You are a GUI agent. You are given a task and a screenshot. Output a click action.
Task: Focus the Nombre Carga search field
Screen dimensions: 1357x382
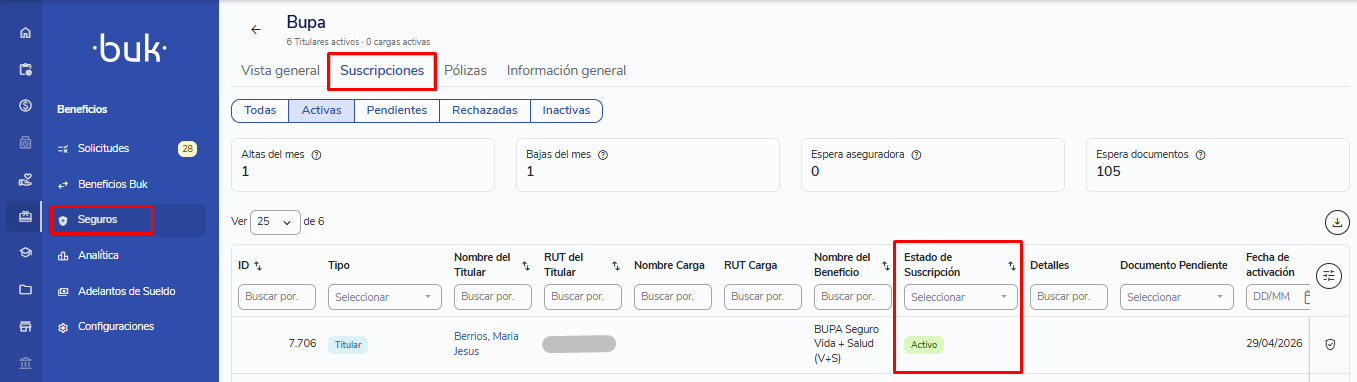[673, 297]
